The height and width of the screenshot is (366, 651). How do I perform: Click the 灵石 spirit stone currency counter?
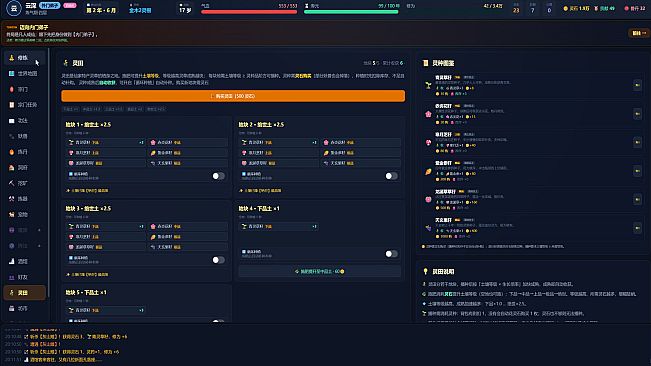tap(576, 8)
